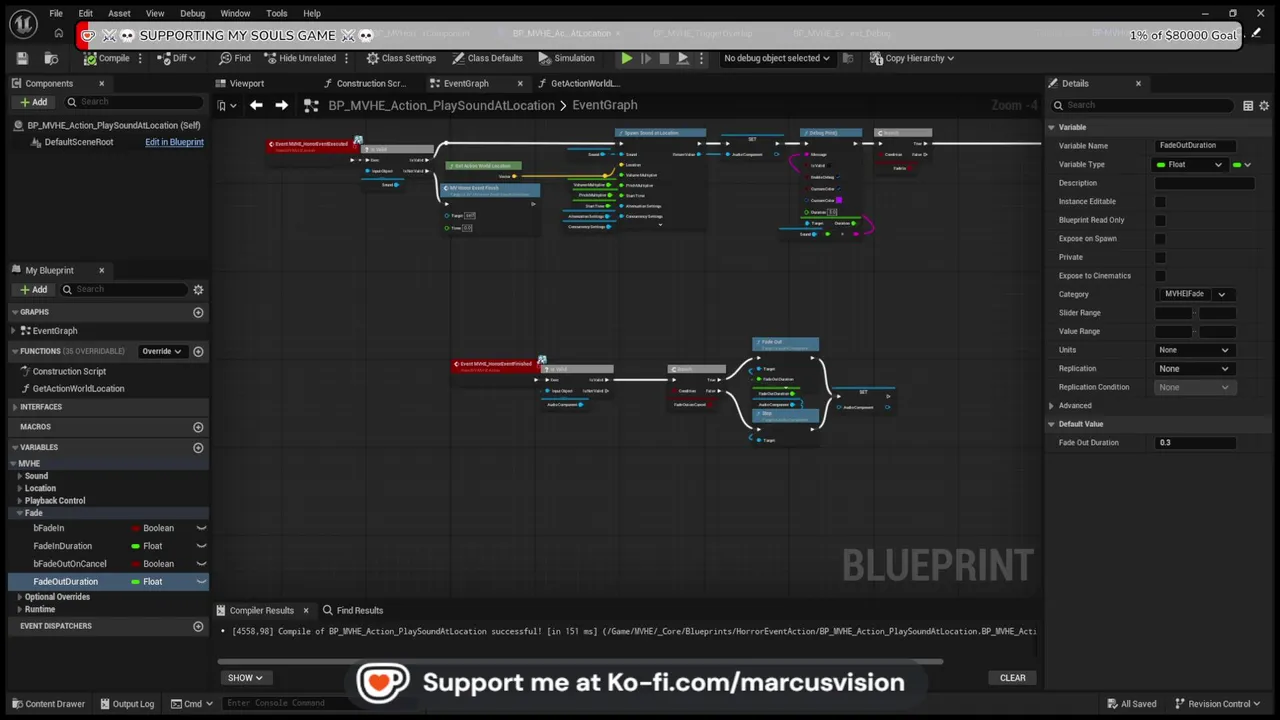
Task: Open Class Settings
Action: coord(401,58)
